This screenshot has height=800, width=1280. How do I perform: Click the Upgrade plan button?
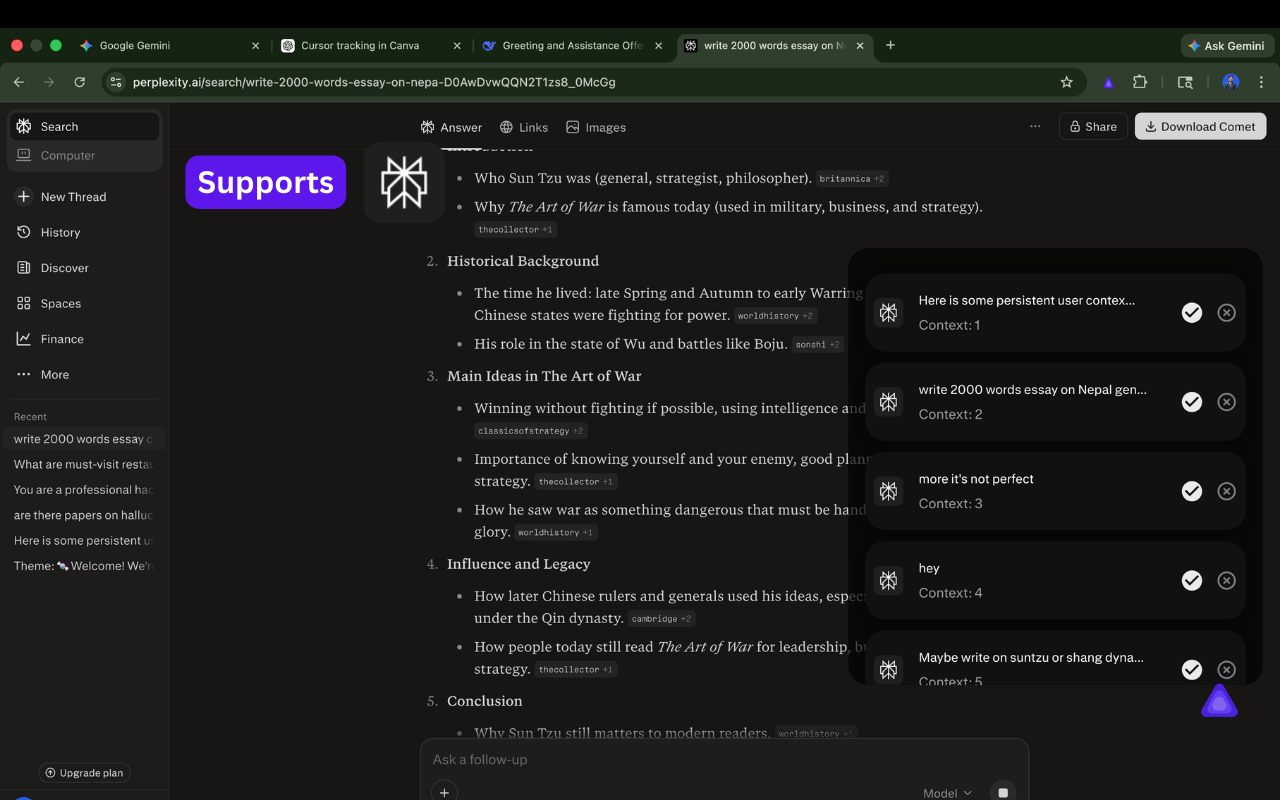[x=85, y=773]
